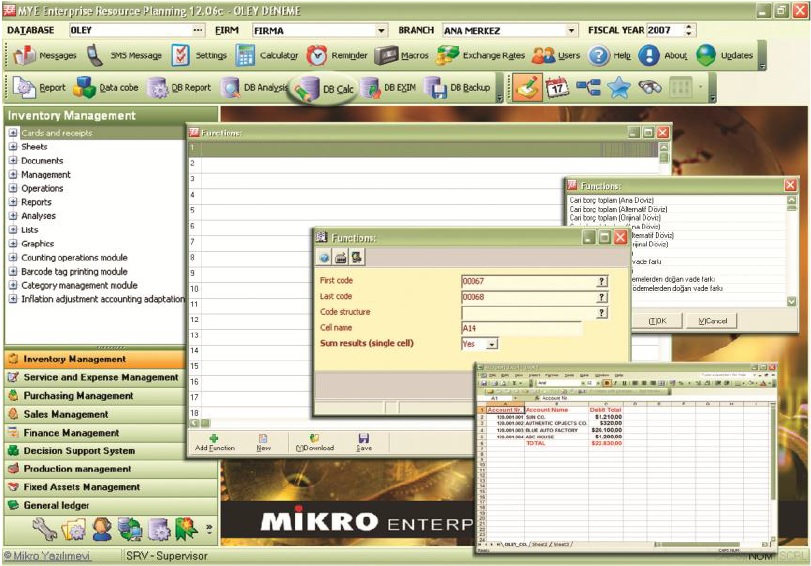
Task: Open SMS Message from the toolbar
Action: coord(124,55)
